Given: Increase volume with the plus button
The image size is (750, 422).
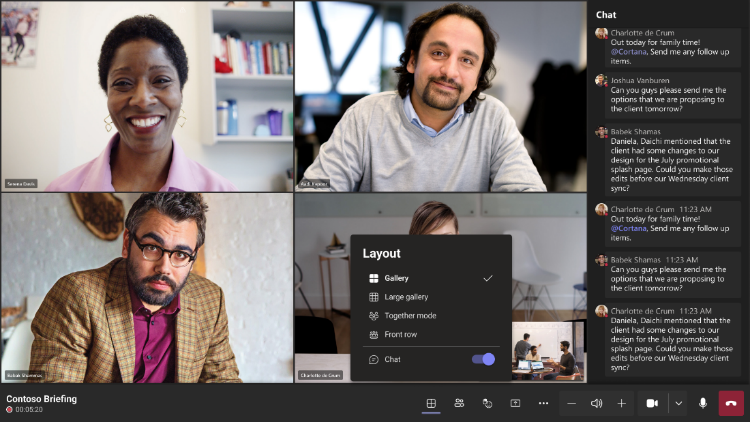Looking at the screenshot, I should pos(621,403).
